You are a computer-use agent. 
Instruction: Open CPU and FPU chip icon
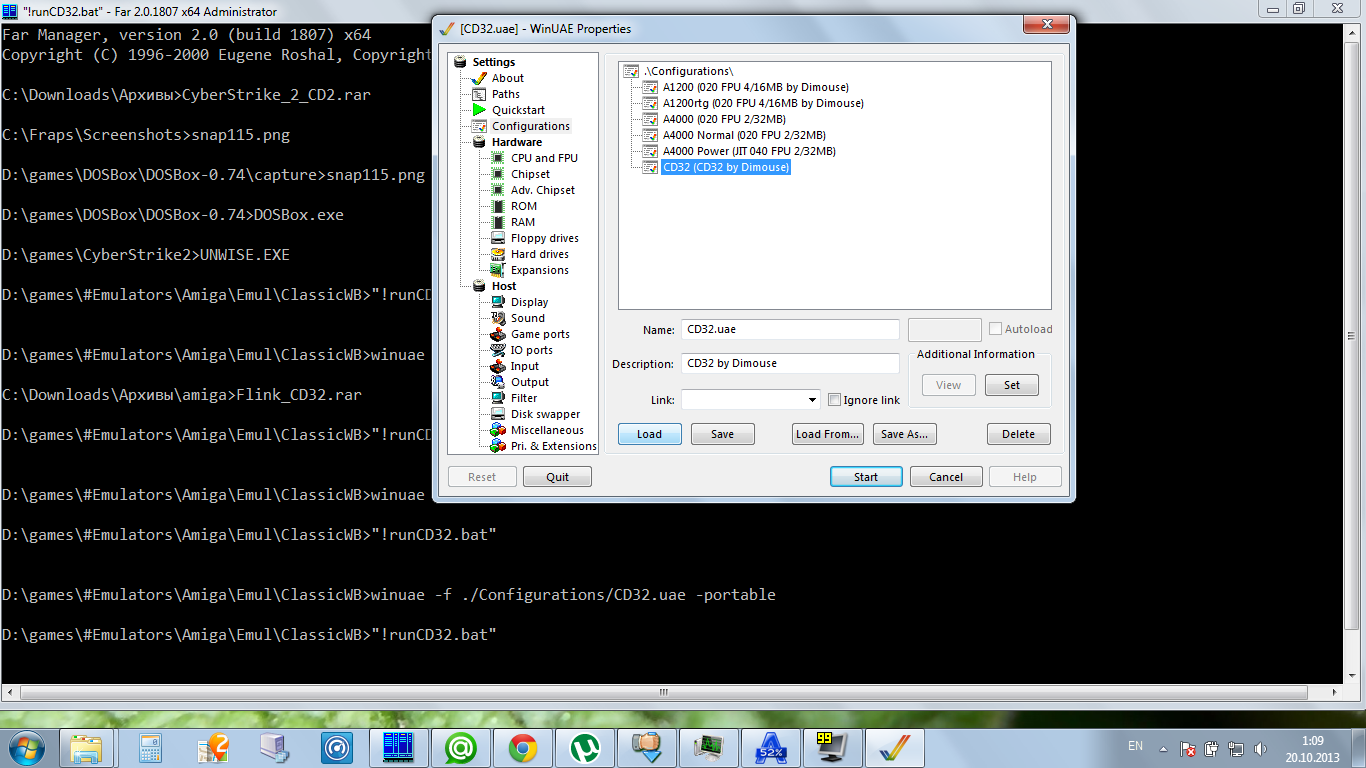click(x=500, y=158)
